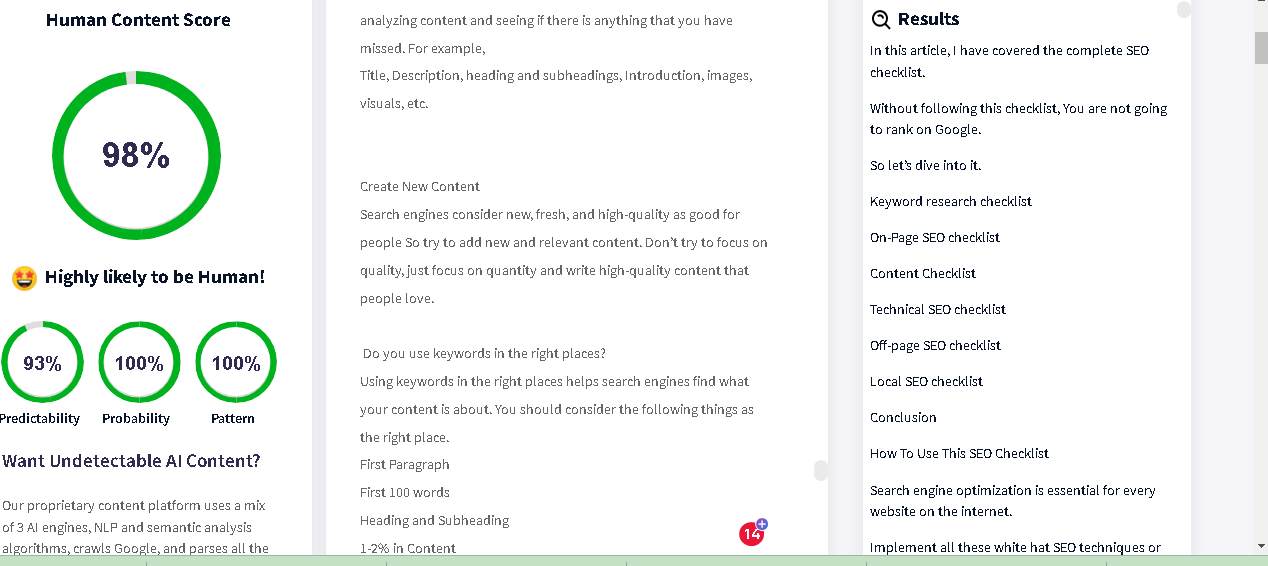Select the Keyword research checklist result line

[950, 201]
